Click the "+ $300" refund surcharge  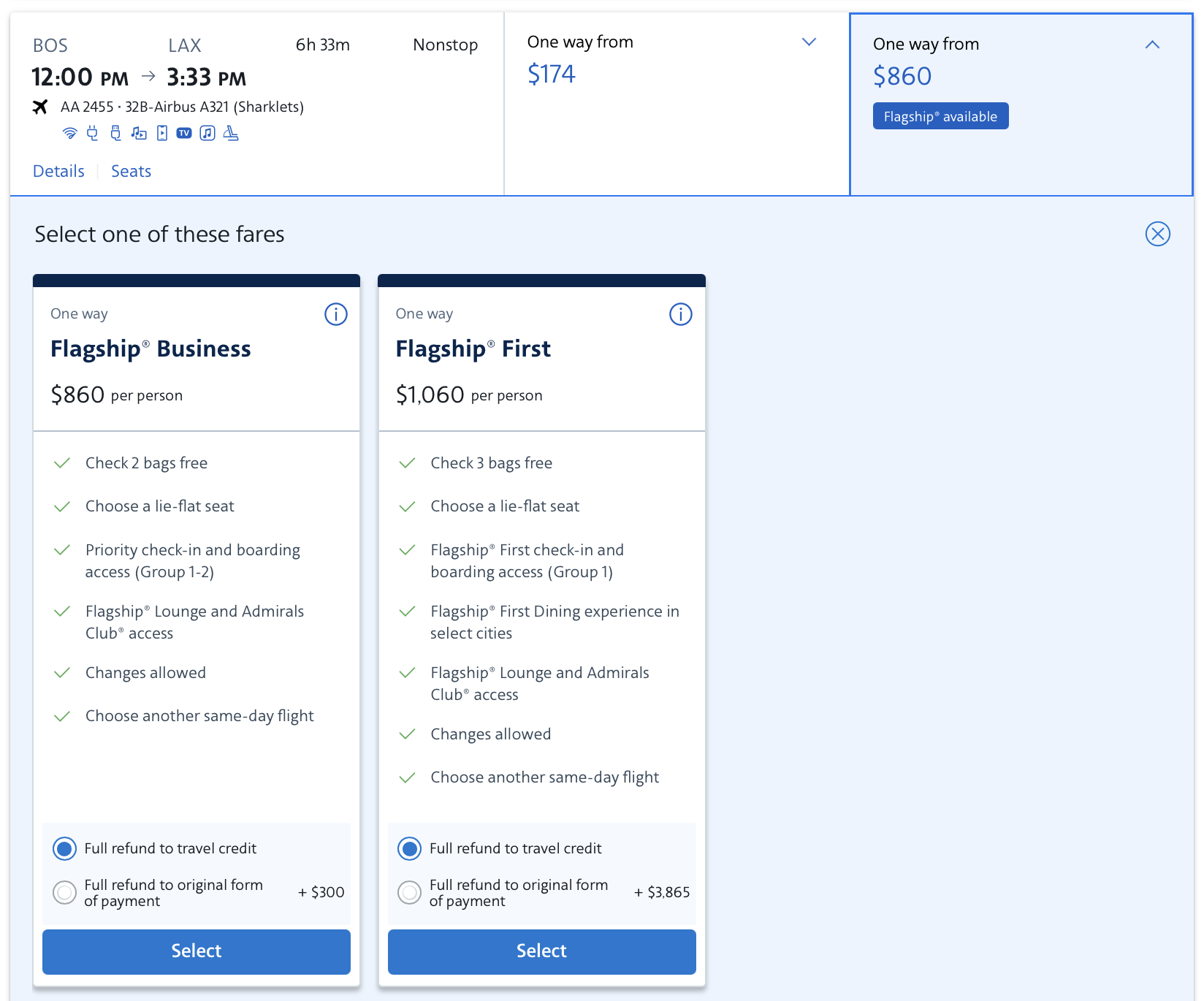tap(321, 892)
